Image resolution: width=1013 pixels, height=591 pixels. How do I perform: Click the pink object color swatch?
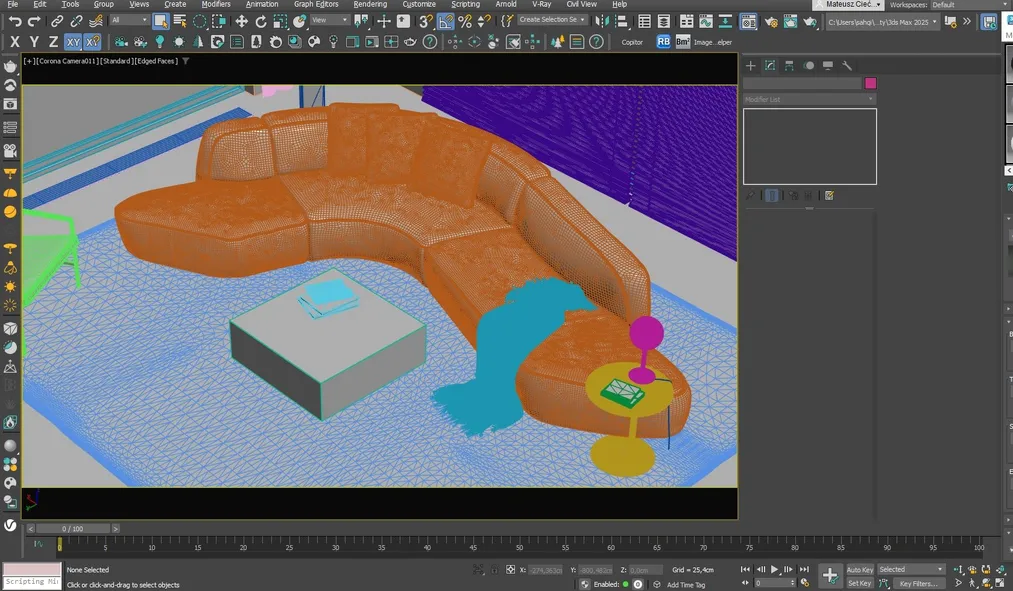tap(870, 83)
